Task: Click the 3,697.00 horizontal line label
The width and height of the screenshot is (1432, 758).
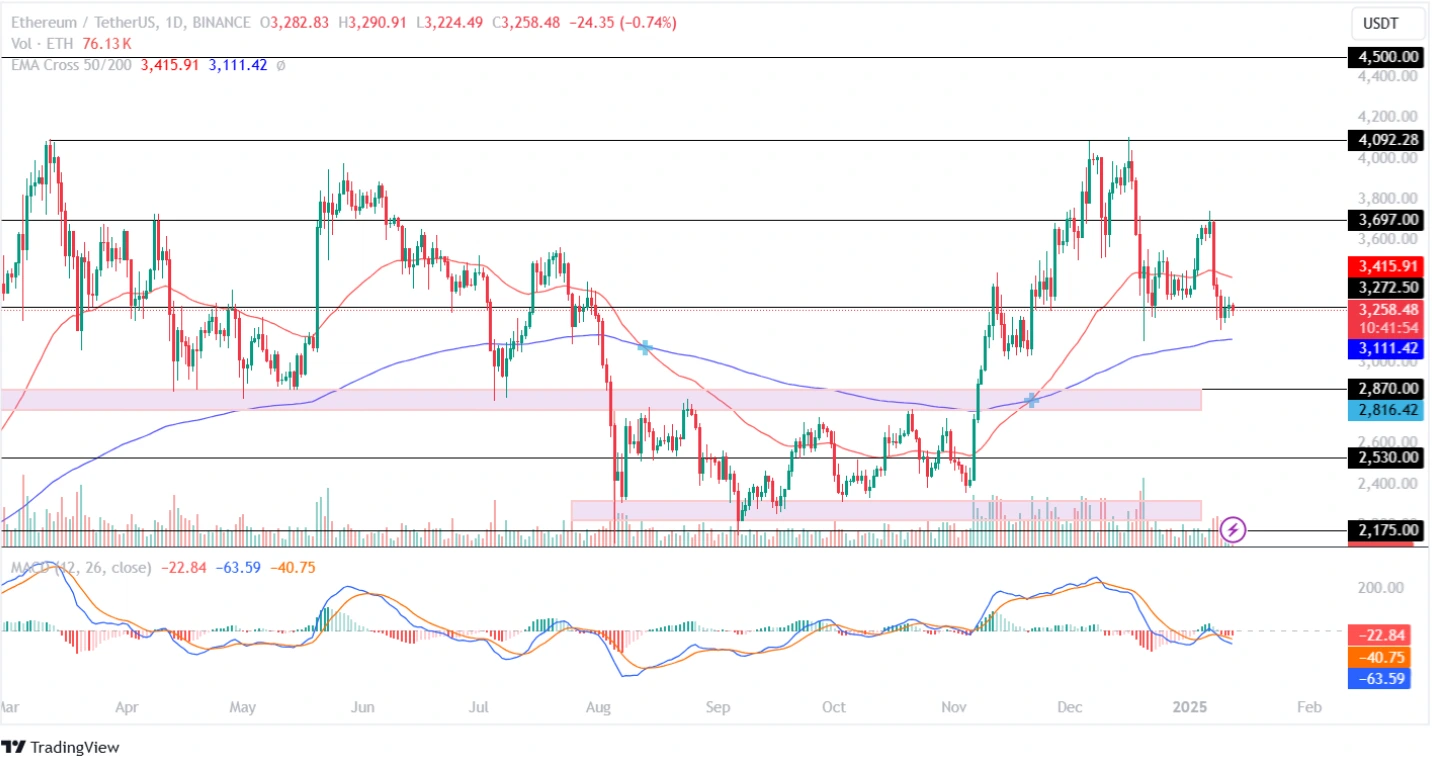Action: pyautogui.click(x=1384, y=219)
